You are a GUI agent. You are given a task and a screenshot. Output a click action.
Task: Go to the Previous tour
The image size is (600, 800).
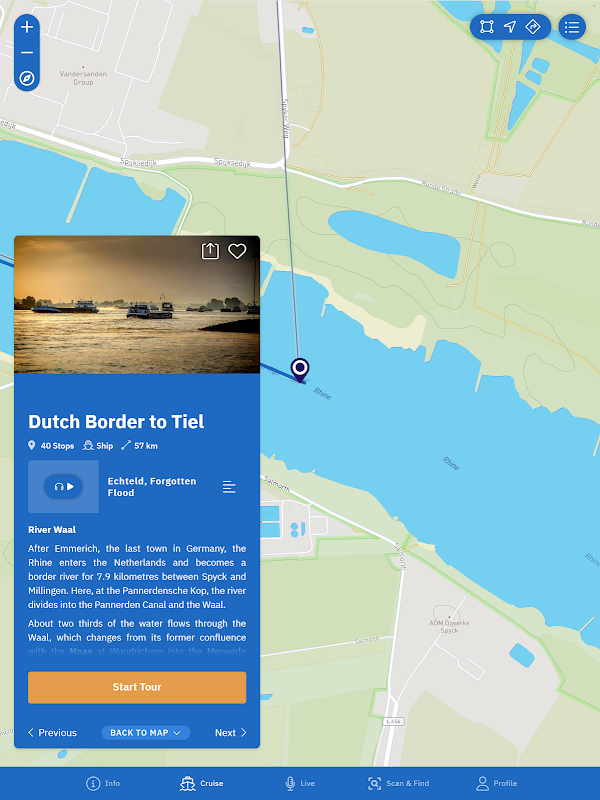(x=52, y=733)
